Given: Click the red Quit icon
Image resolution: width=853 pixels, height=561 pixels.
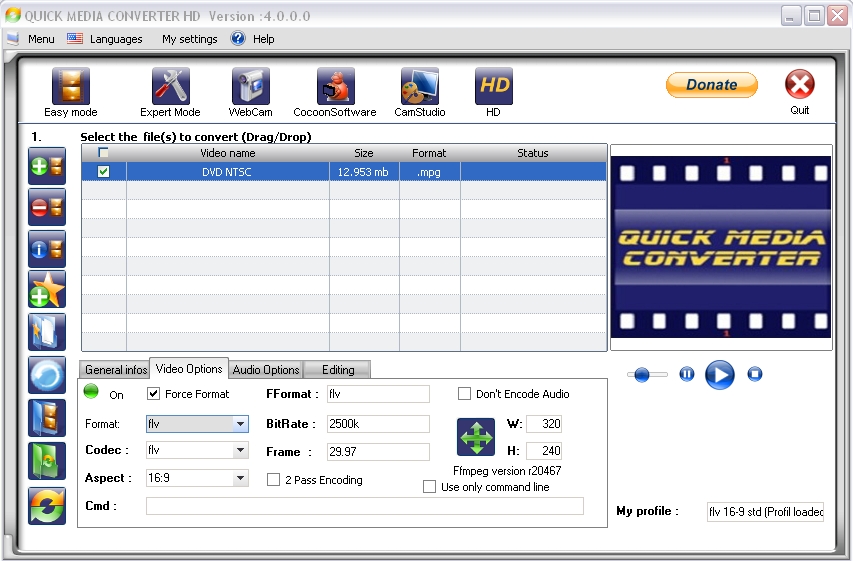Looking at the screenshot, I should pos(800,85).
